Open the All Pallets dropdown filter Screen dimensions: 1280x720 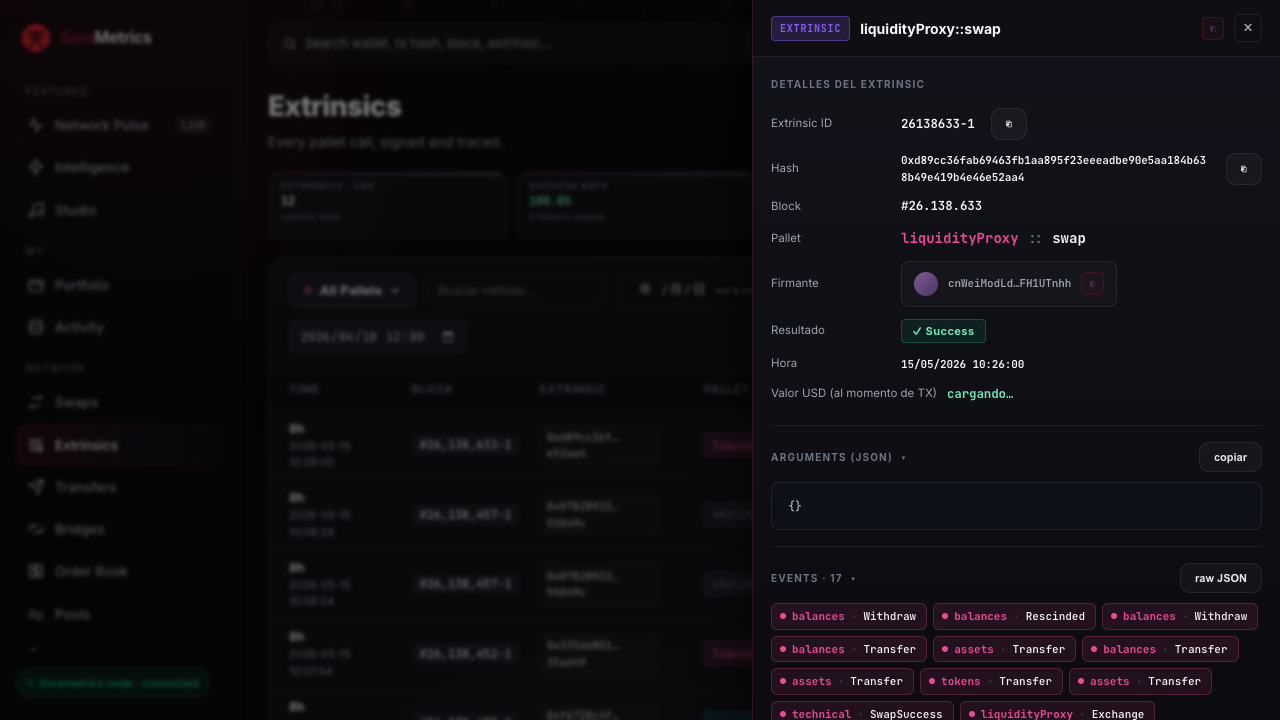[x=352, y=291]
